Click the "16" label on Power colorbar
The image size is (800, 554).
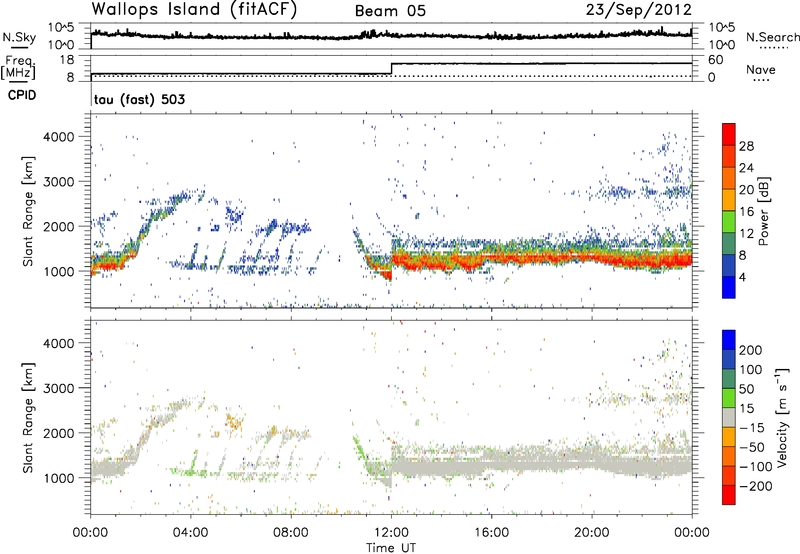(x=746, y=211)
